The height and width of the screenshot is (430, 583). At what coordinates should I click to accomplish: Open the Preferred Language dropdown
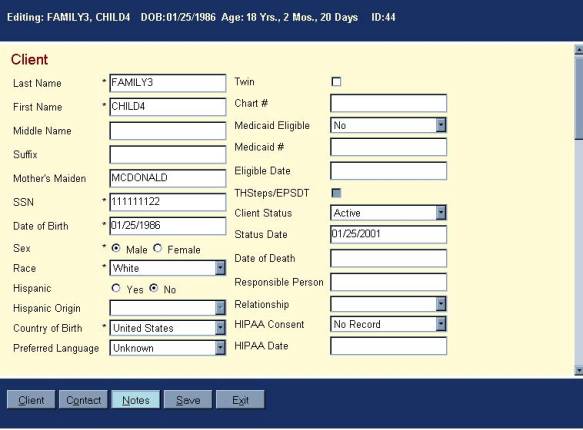[x=168, y=348]
